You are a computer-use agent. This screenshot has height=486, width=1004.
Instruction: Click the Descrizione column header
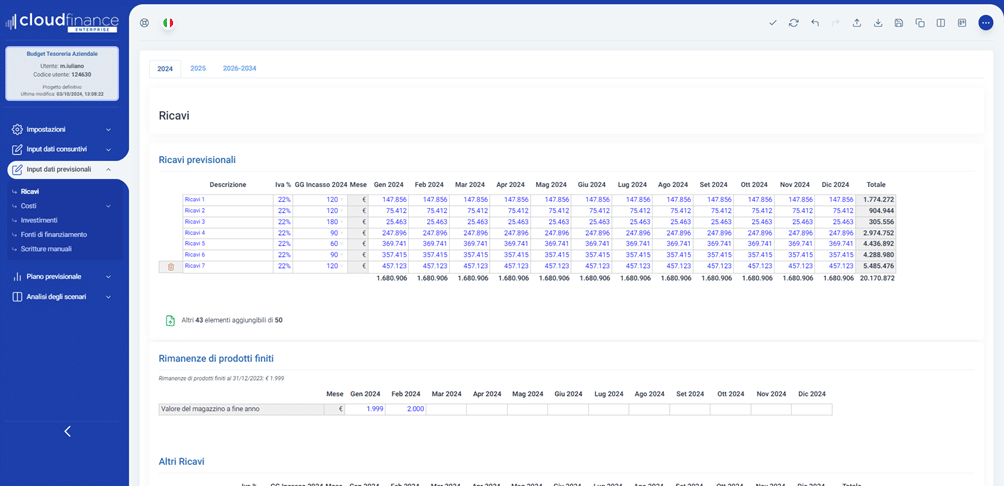tap(227, 184)
